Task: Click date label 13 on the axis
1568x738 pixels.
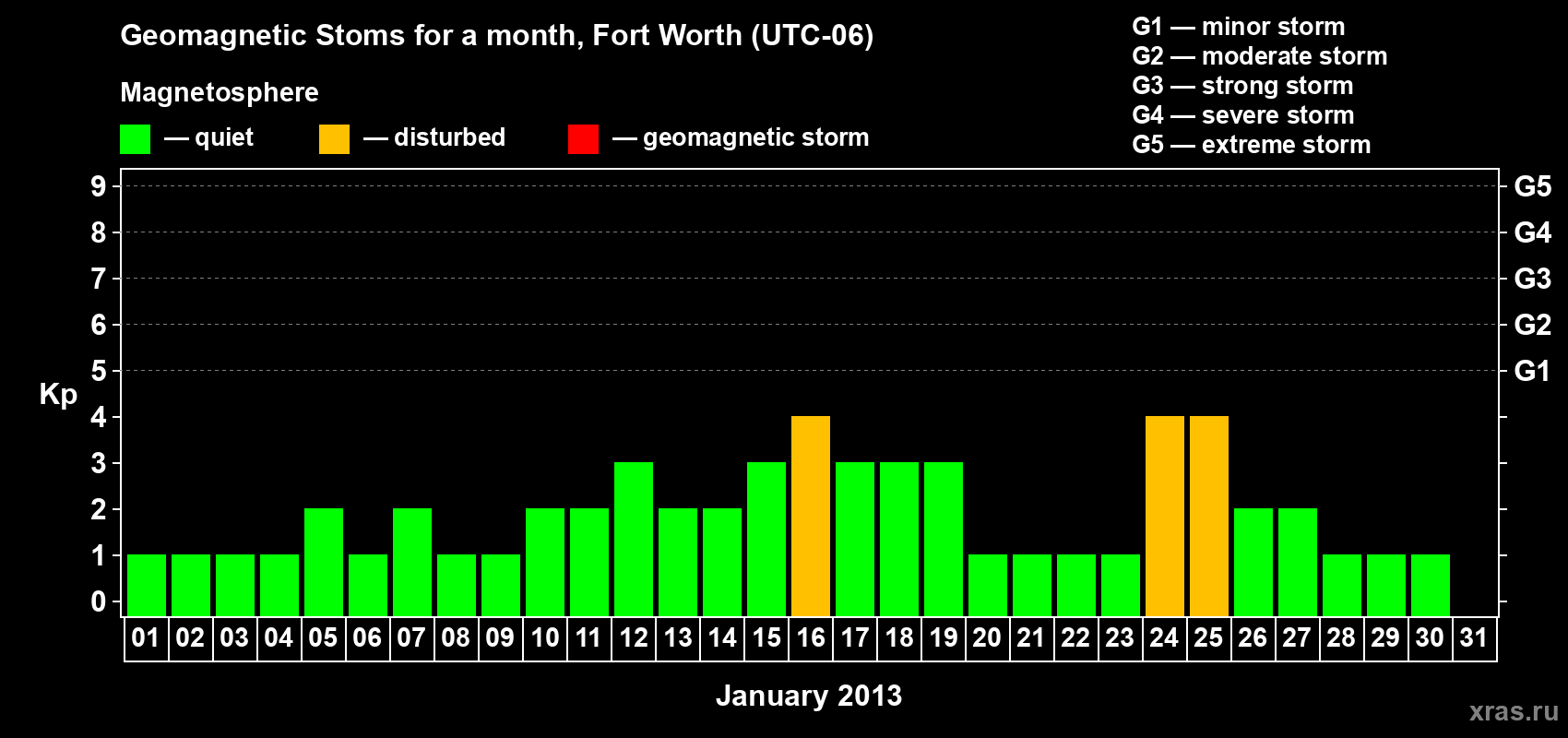Action: (677, 637)
